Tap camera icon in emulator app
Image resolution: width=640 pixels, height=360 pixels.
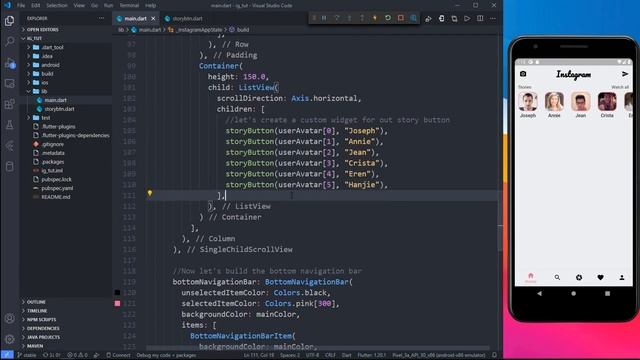pyautogui.click(x=523, y=74)
